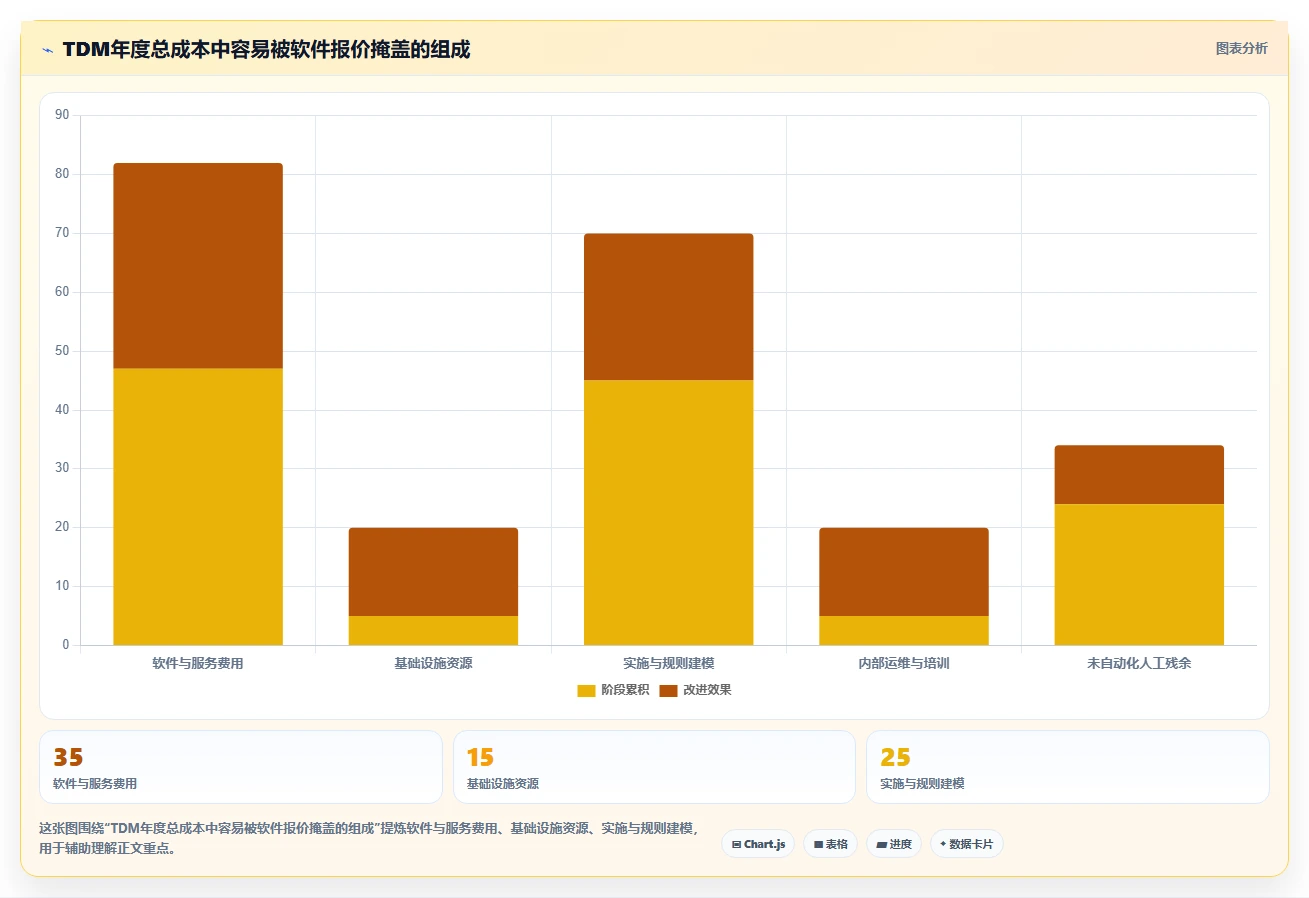Select the 进度 tag chip

[894, 844]
